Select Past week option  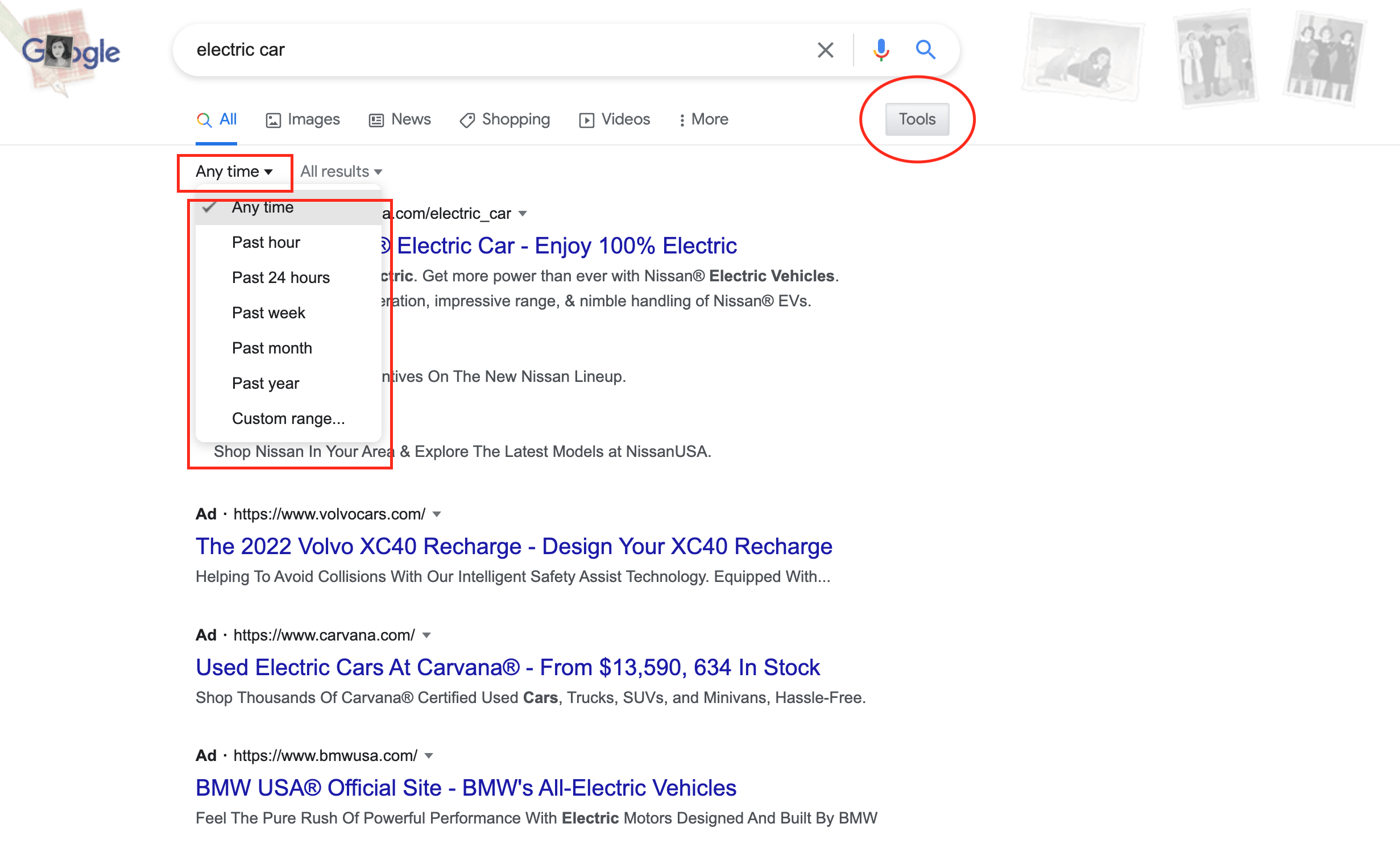(x=288, y=313)
